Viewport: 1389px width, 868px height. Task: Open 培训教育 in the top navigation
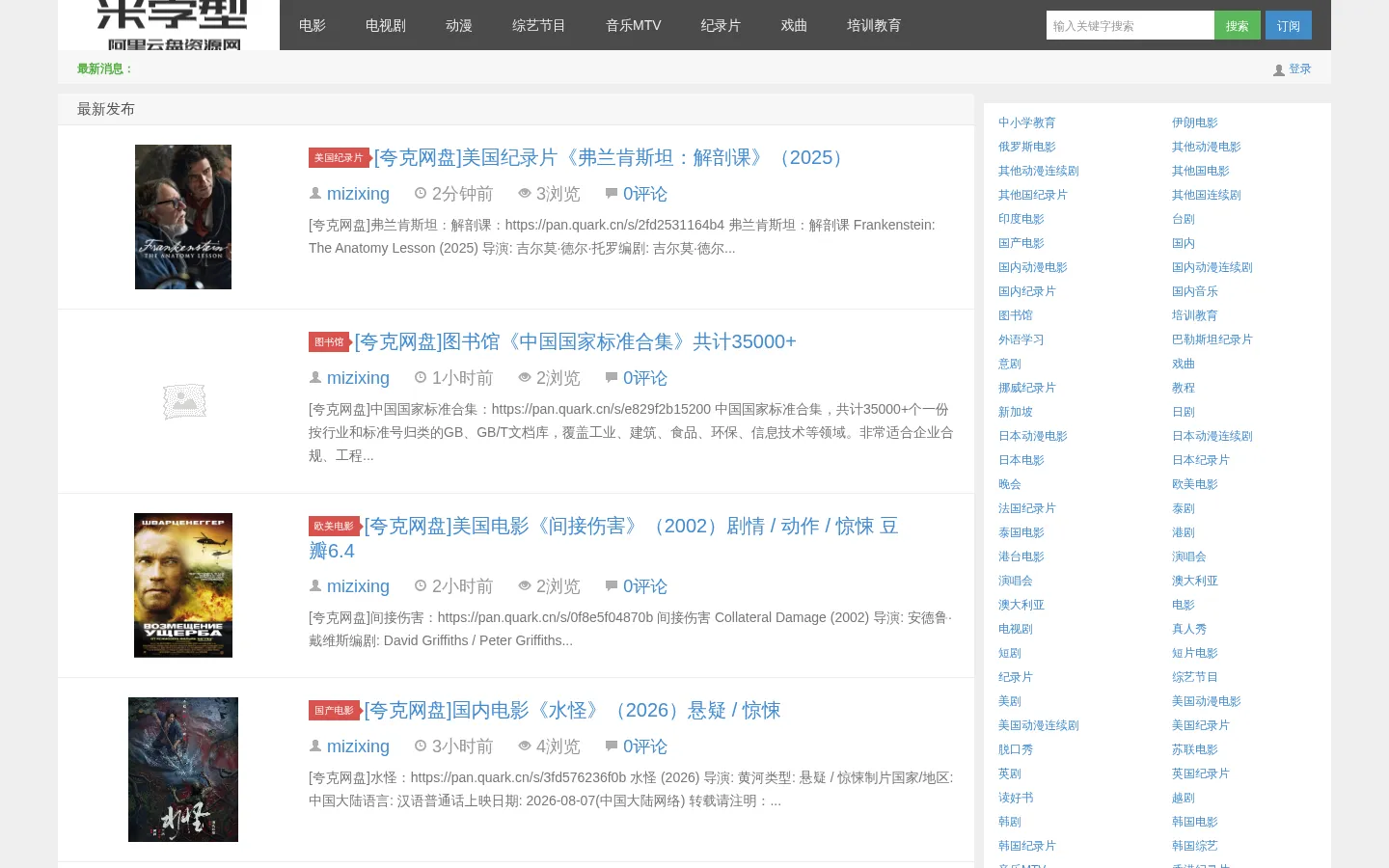pyautogui.click(x=874, y=25)
